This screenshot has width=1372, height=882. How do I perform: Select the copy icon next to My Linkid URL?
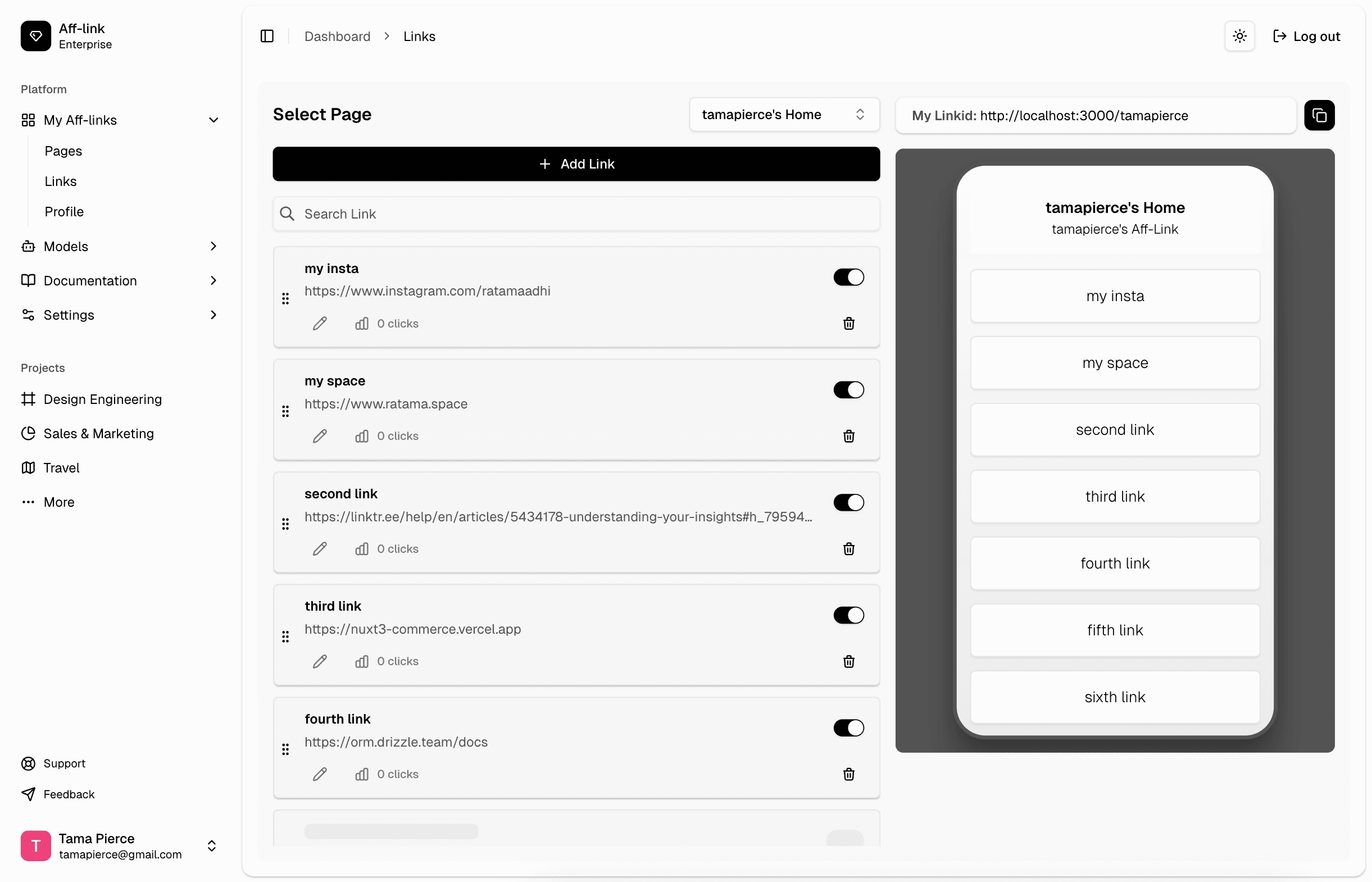tap(1319, 115)
